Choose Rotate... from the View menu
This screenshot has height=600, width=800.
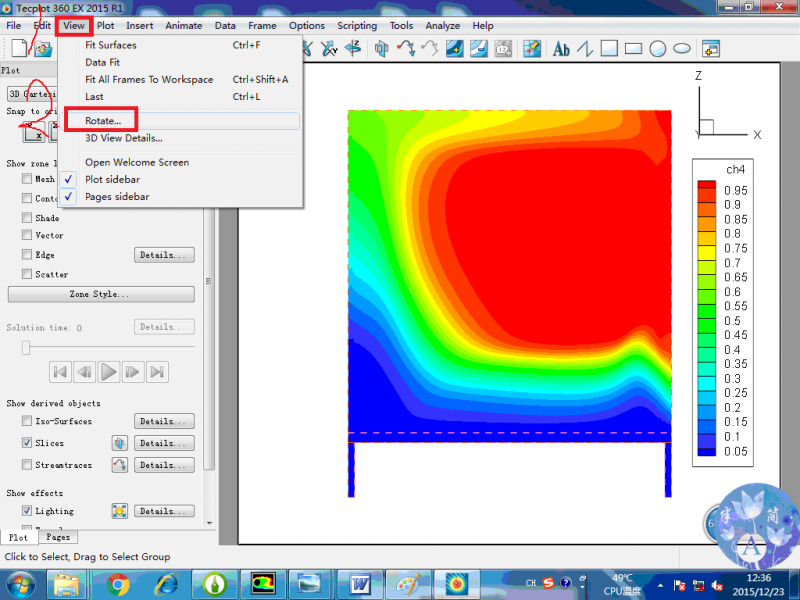click(180, 120)
